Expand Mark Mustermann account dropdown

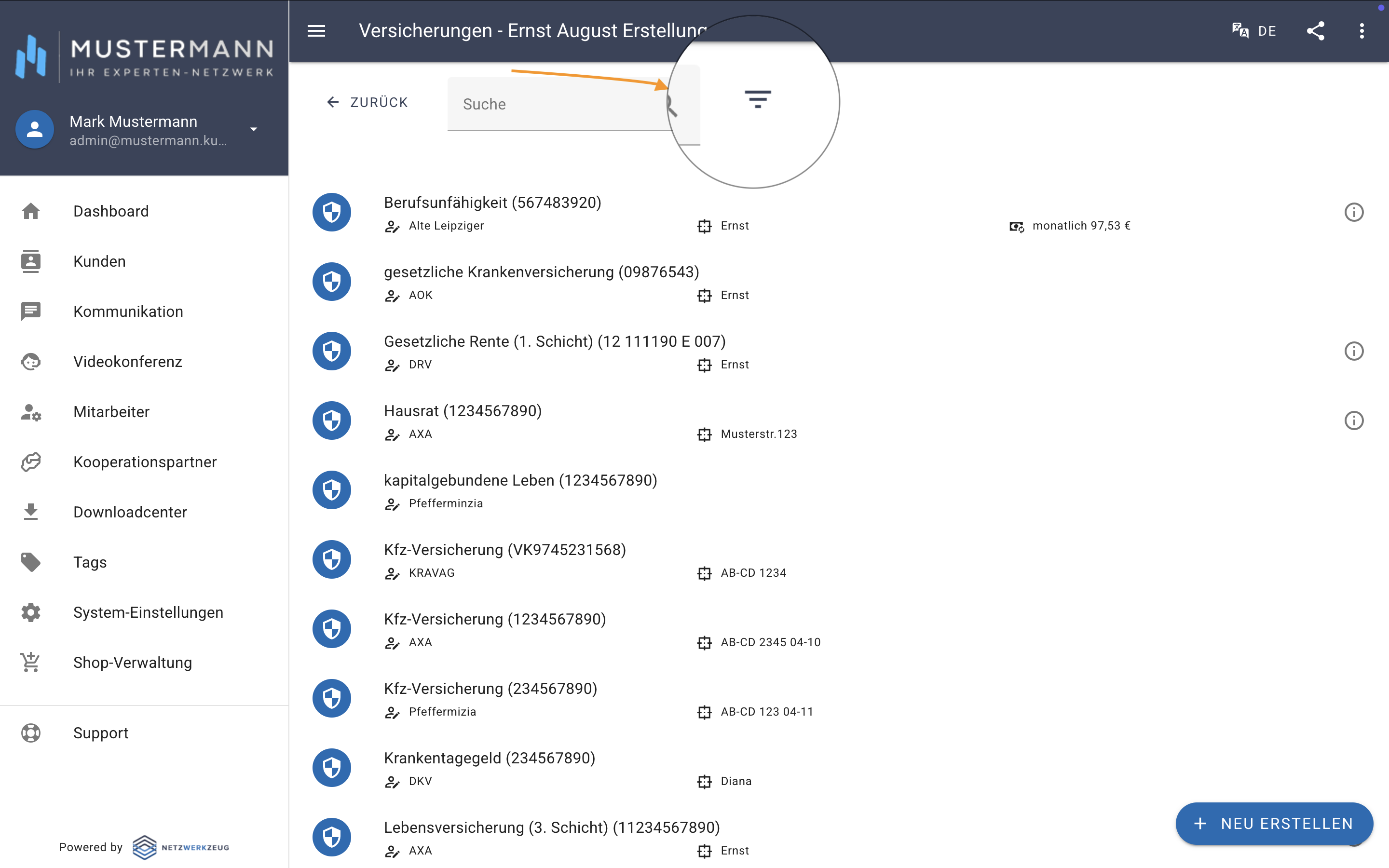254,129
